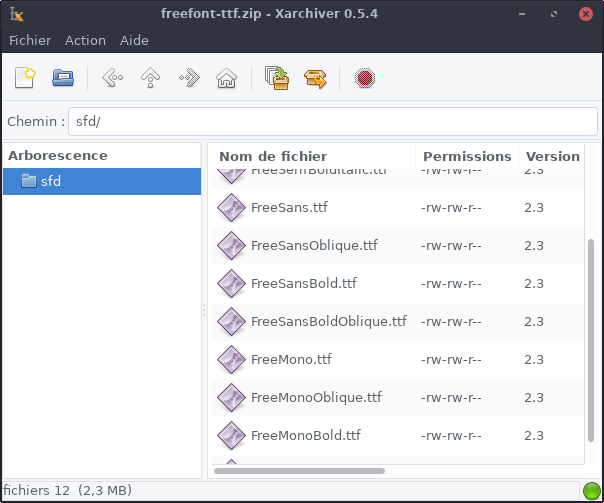Open the Fichier menu
The image size is (604, 503).
pos(30,40)
